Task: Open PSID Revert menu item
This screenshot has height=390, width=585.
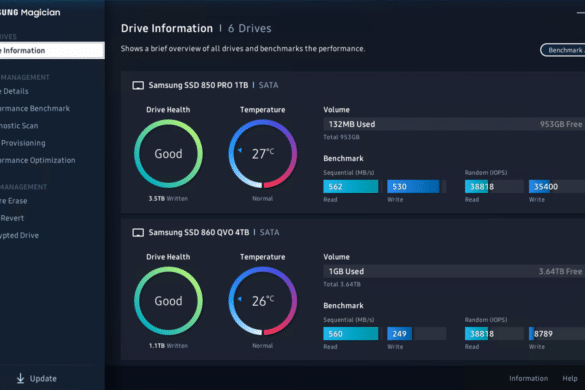Action: coord(12,218)
